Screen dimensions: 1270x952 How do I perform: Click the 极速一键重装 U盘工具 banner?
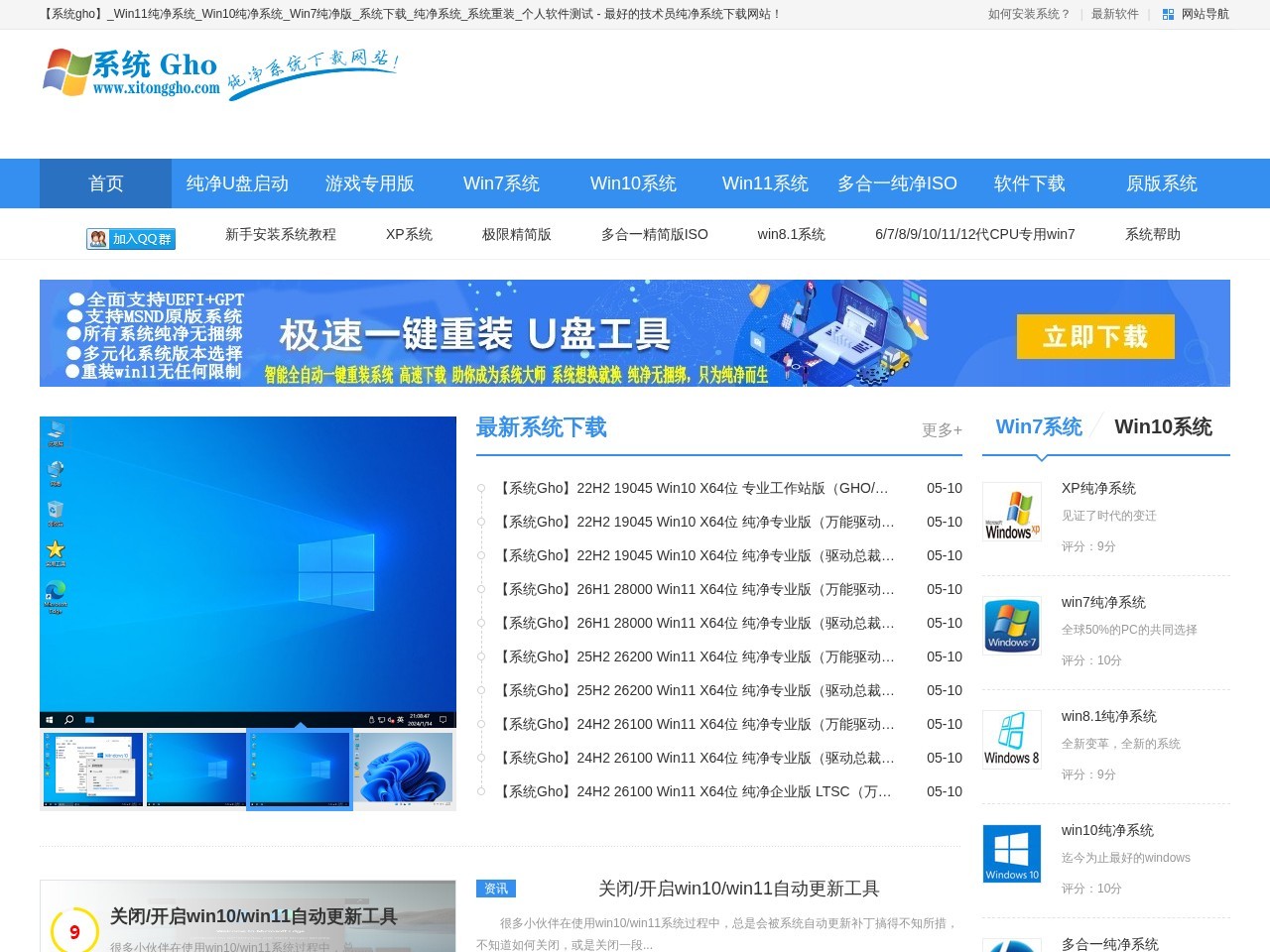click(635, 333)
